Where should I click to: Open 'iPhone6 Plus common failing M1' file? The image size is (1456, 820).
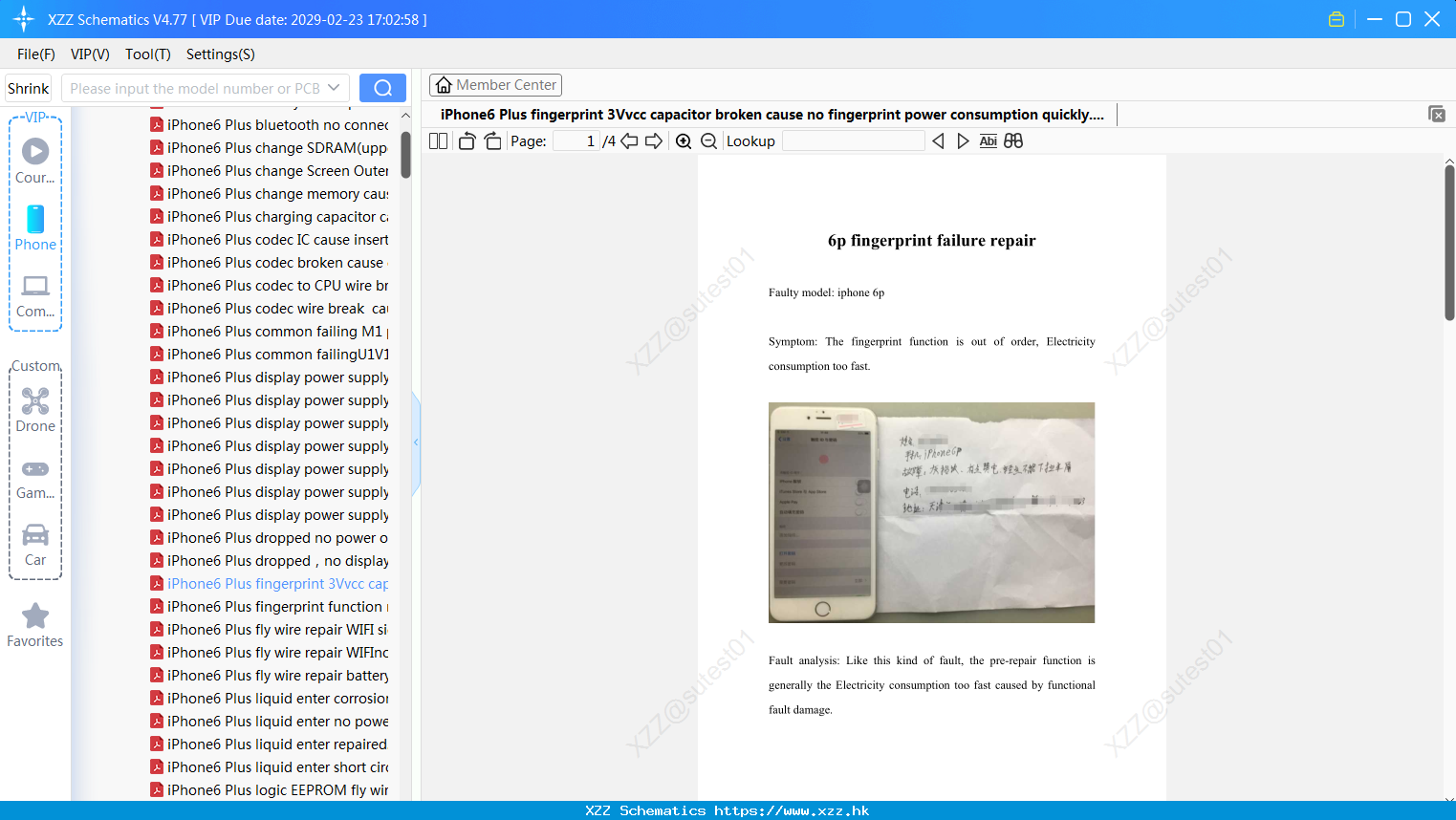tap(269, 332)
